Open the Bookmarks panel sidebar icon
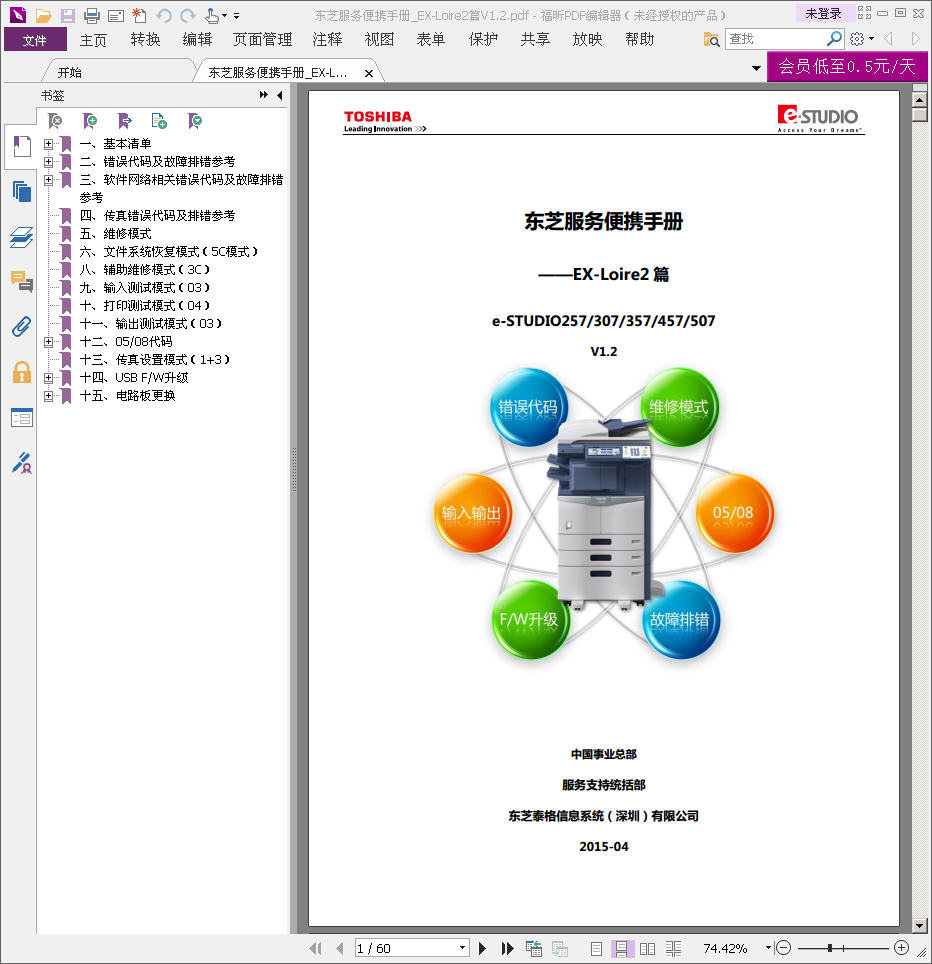Viewport: 932px width, 964px height. [22, 147]
